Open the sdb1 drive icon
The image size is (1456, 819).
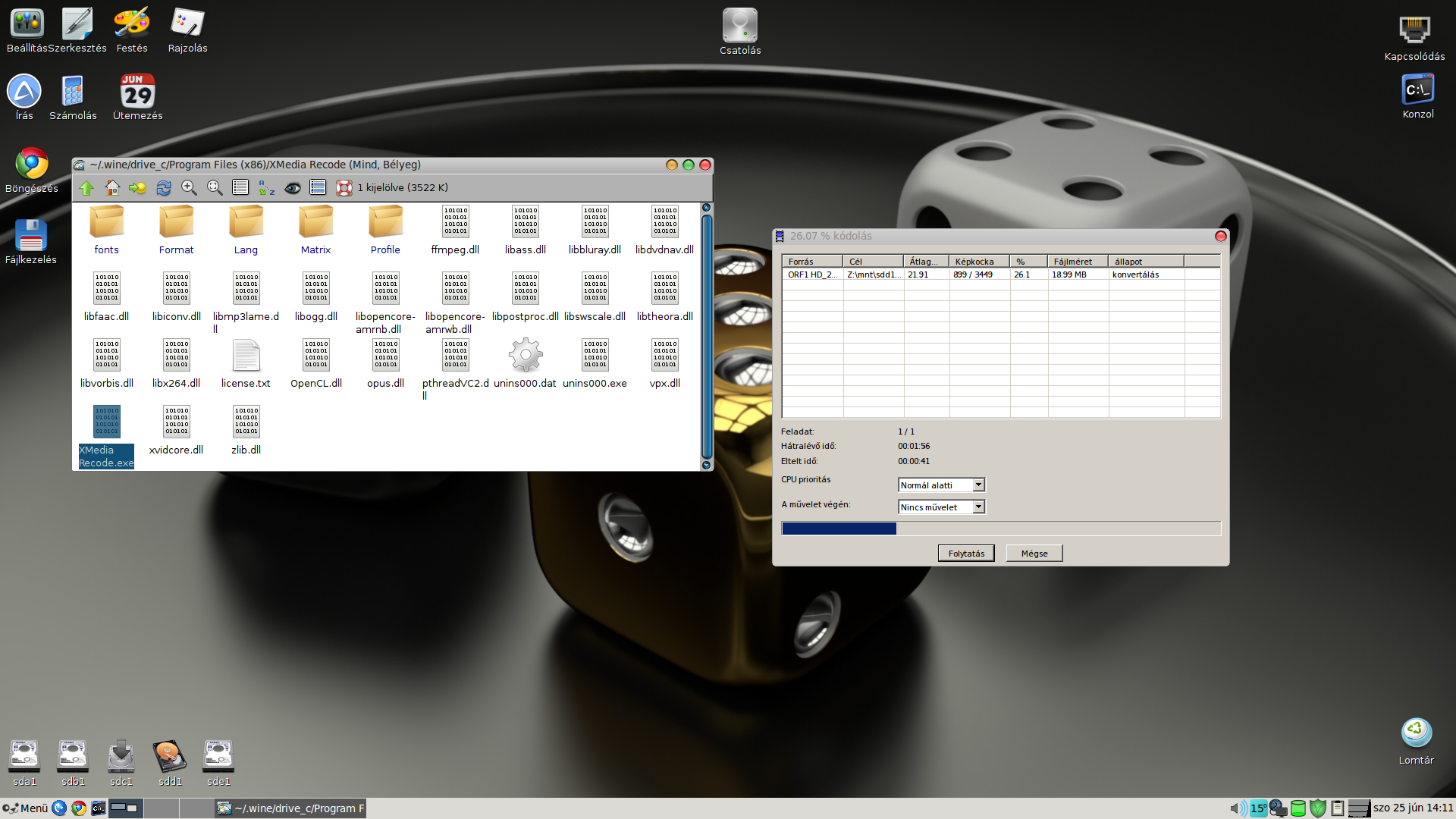pos(73,763)
